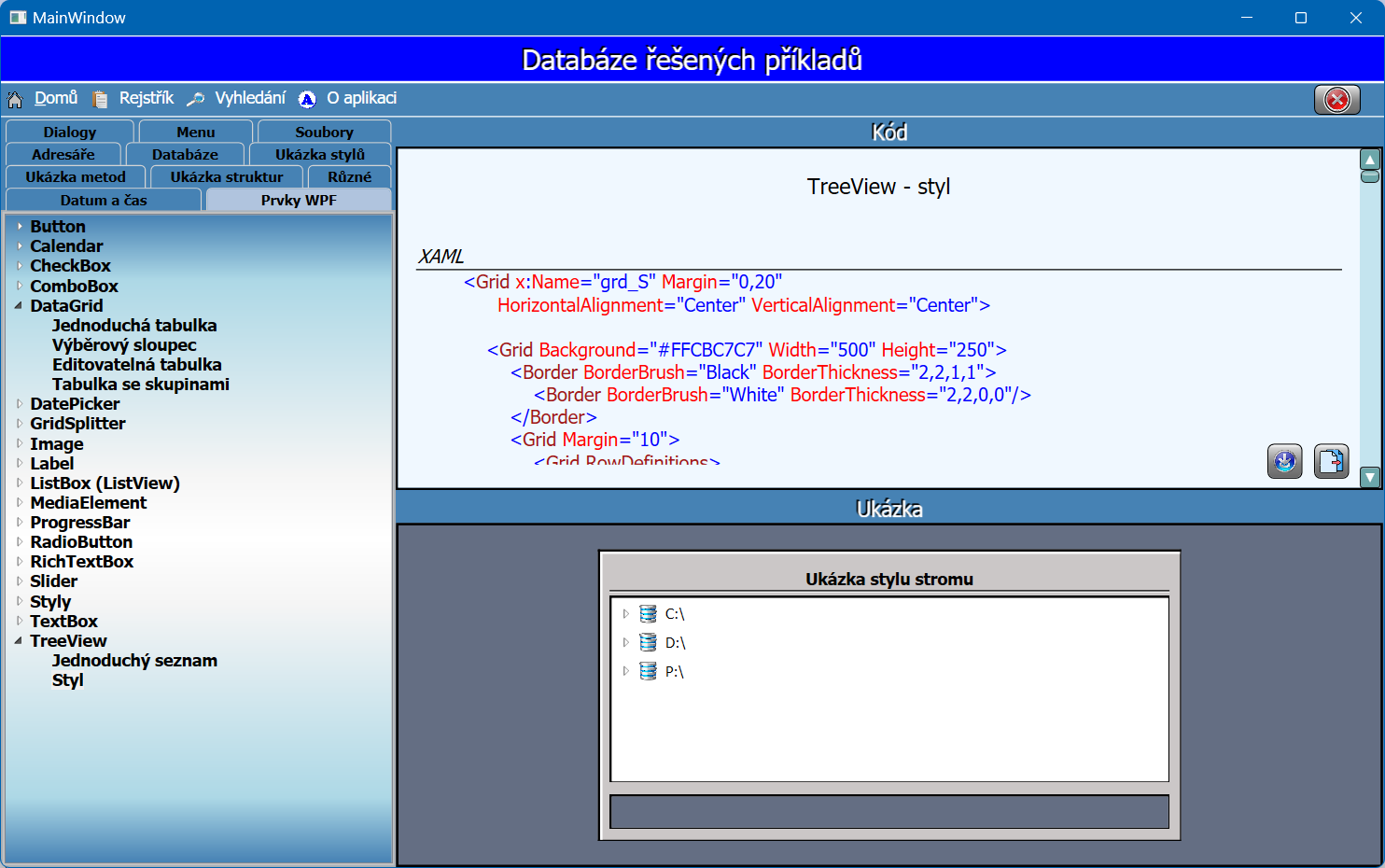Collapse the DataGrid node
The height and width of the screenshot is (868, 1385).
pyautogui.click(x=19, y=305)
